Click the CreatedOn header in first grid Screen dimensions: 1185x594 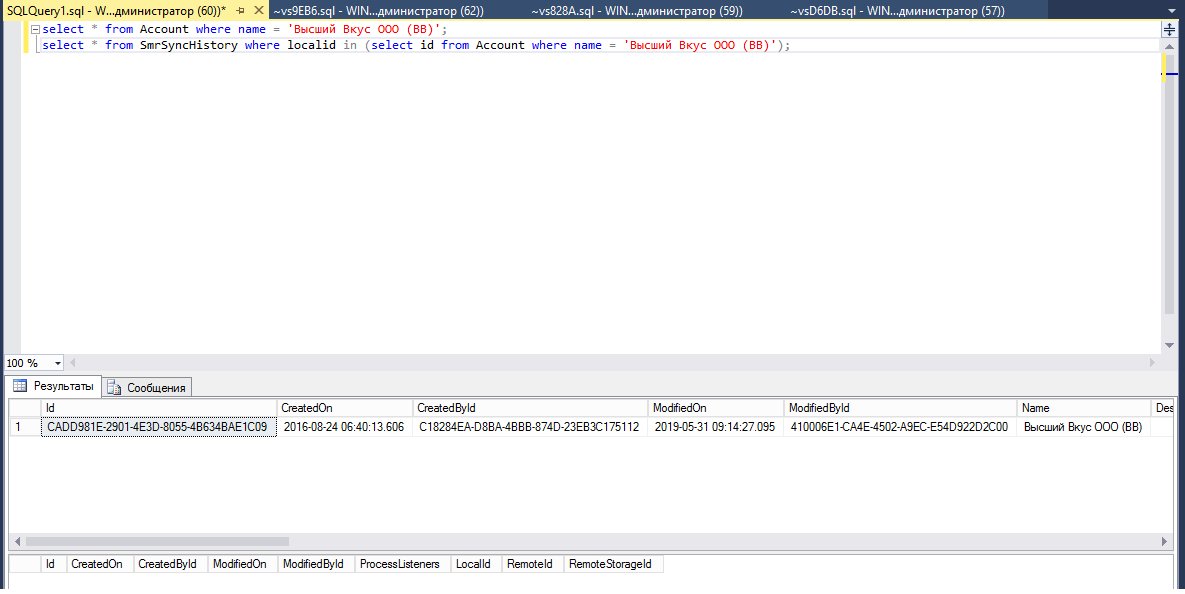coord(345,407)
